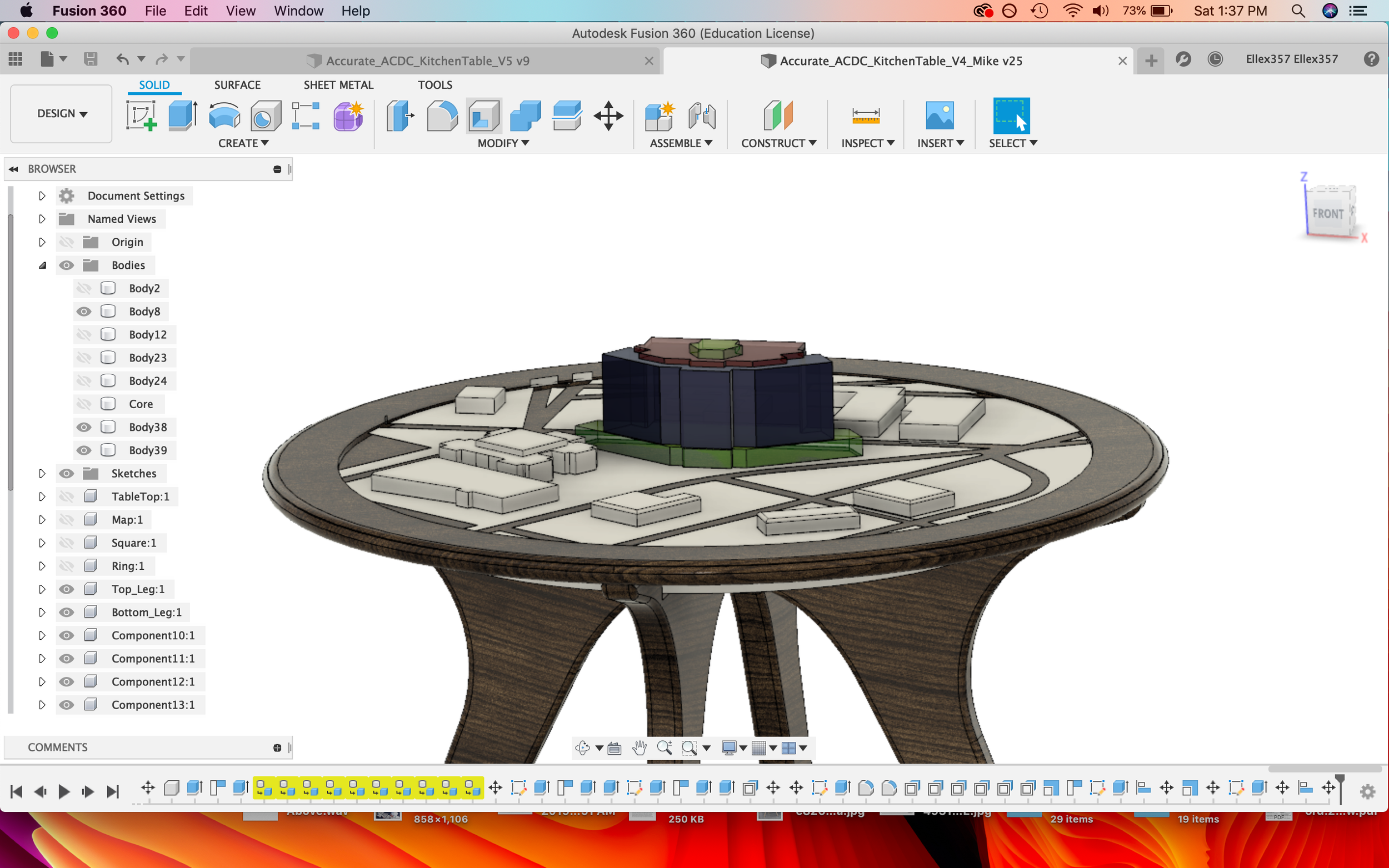Open the Window menu in menu bar
Image resolution: width=1389 pixels, height=868 pixels.
click(298, 11)
